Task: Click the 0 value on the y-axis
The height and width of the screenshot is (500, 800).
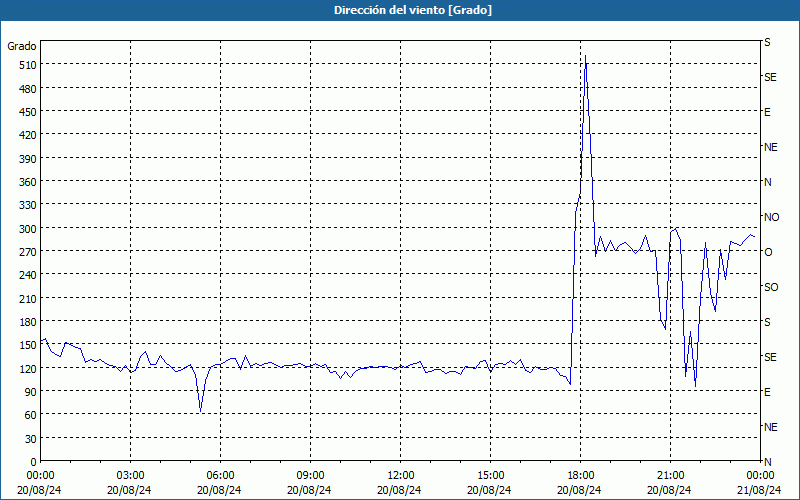Action: [34, 462]
